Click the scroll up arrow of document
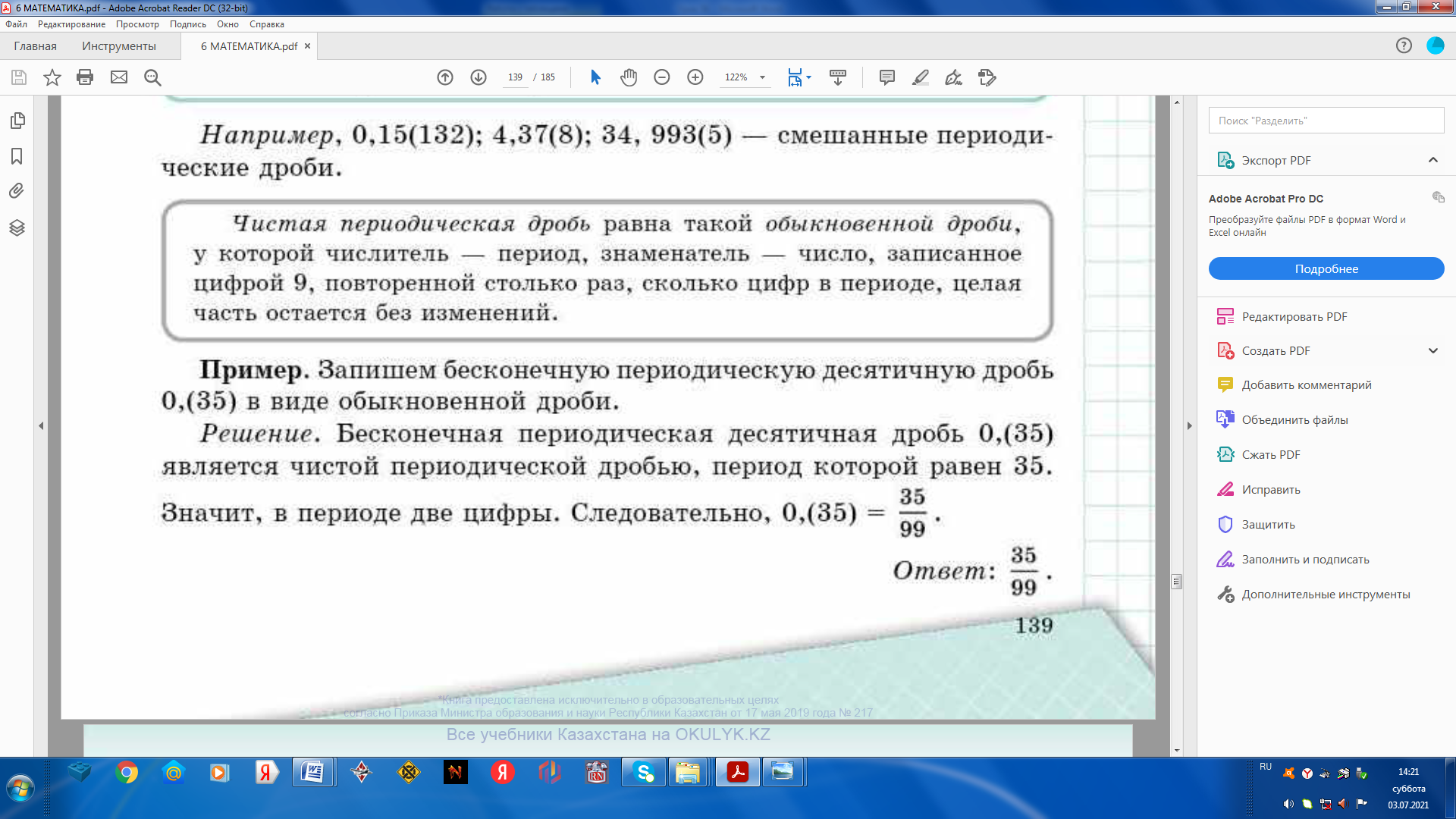 [1176, 102]
